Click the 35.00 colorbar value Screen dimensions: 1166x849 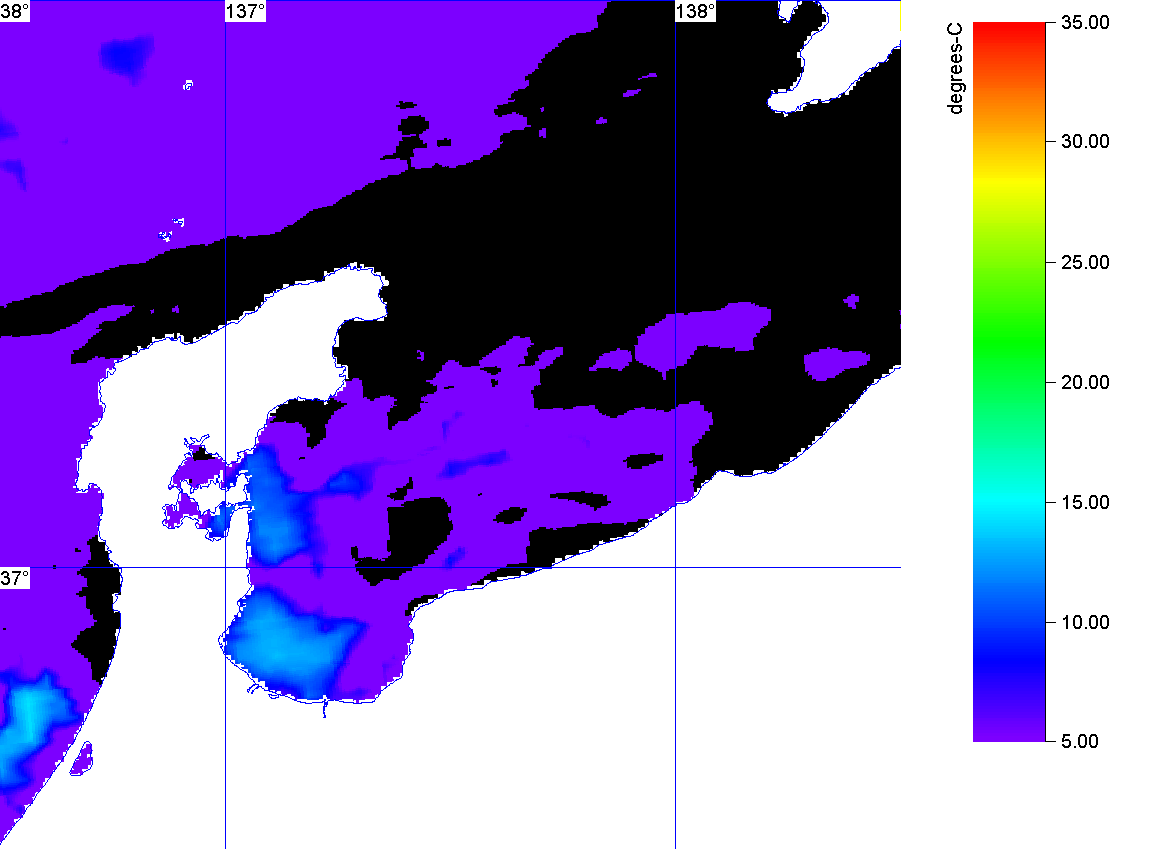(x=1085, y=22)
